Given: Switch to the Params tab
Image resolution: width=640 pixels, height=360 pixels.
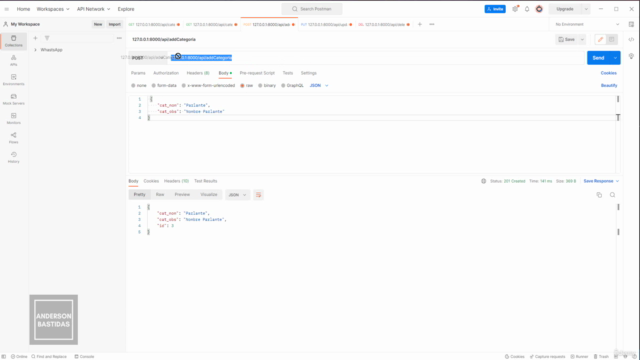Looking at the screenshot, I should tap(138, 73).
